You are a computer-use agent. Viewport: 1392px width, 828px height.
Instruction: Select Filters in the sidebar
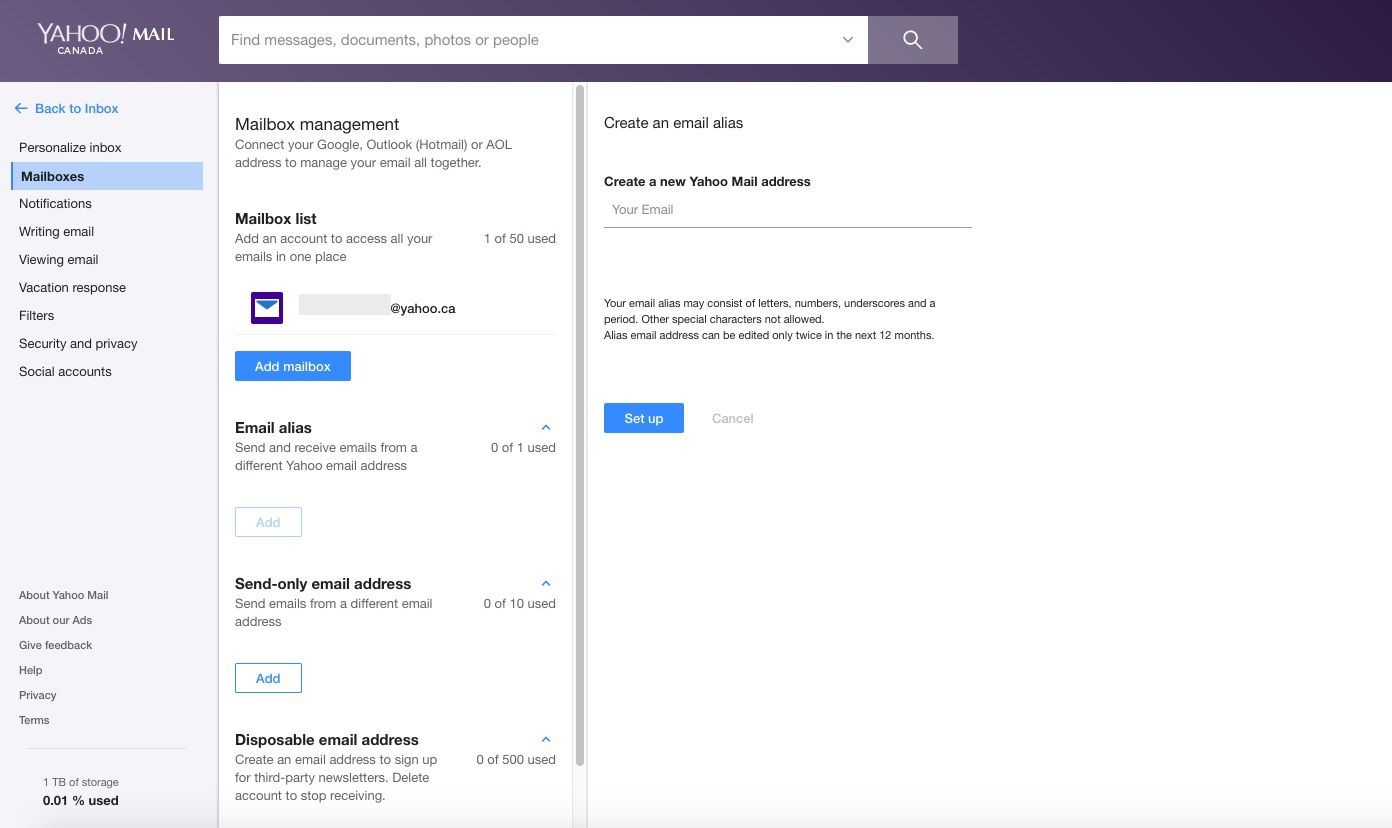tap(36, 315)
